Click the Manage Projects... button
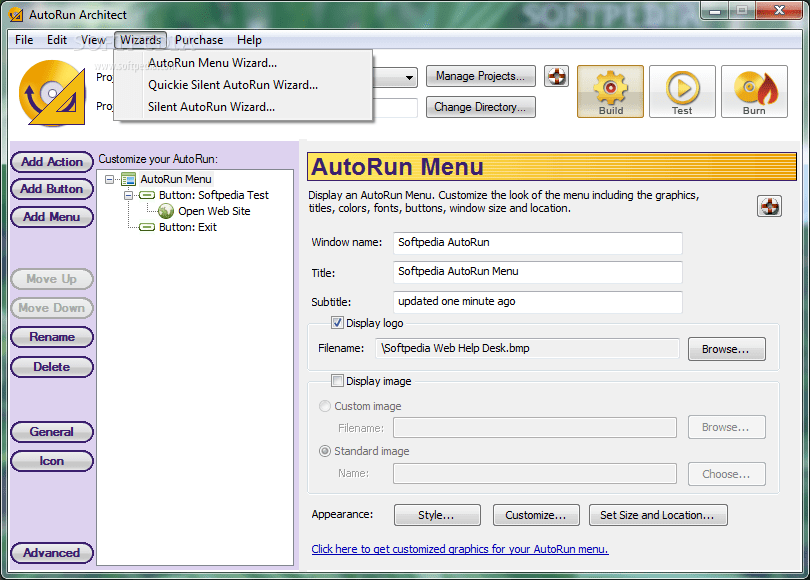 coord(480,76)
